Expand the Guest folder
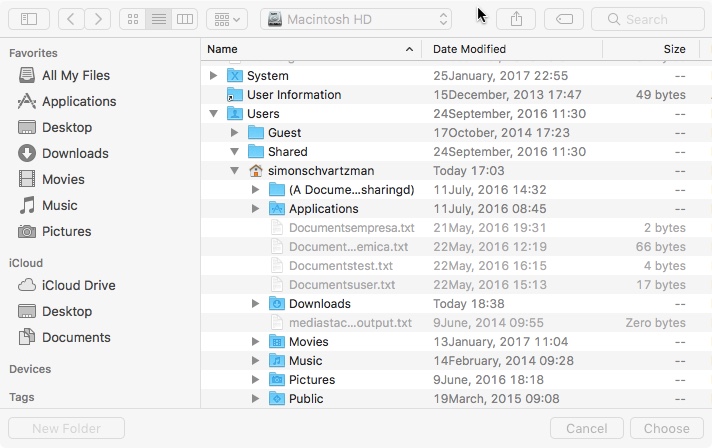 tap(234, 133)
